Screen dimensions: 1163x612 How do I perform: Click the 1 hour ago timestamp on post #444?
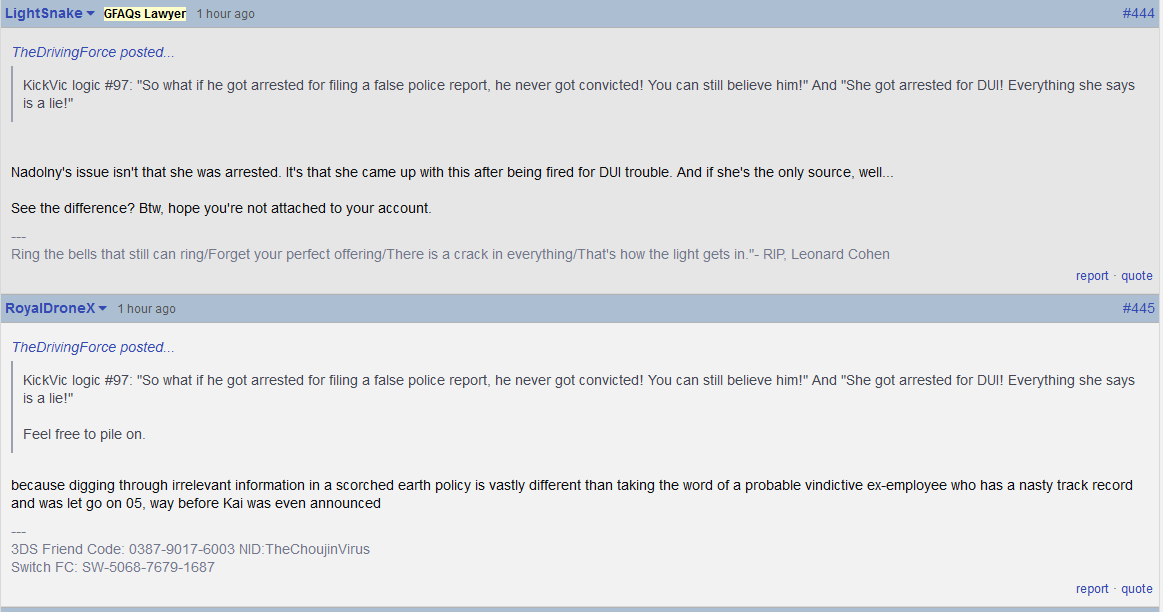[225, 14]
